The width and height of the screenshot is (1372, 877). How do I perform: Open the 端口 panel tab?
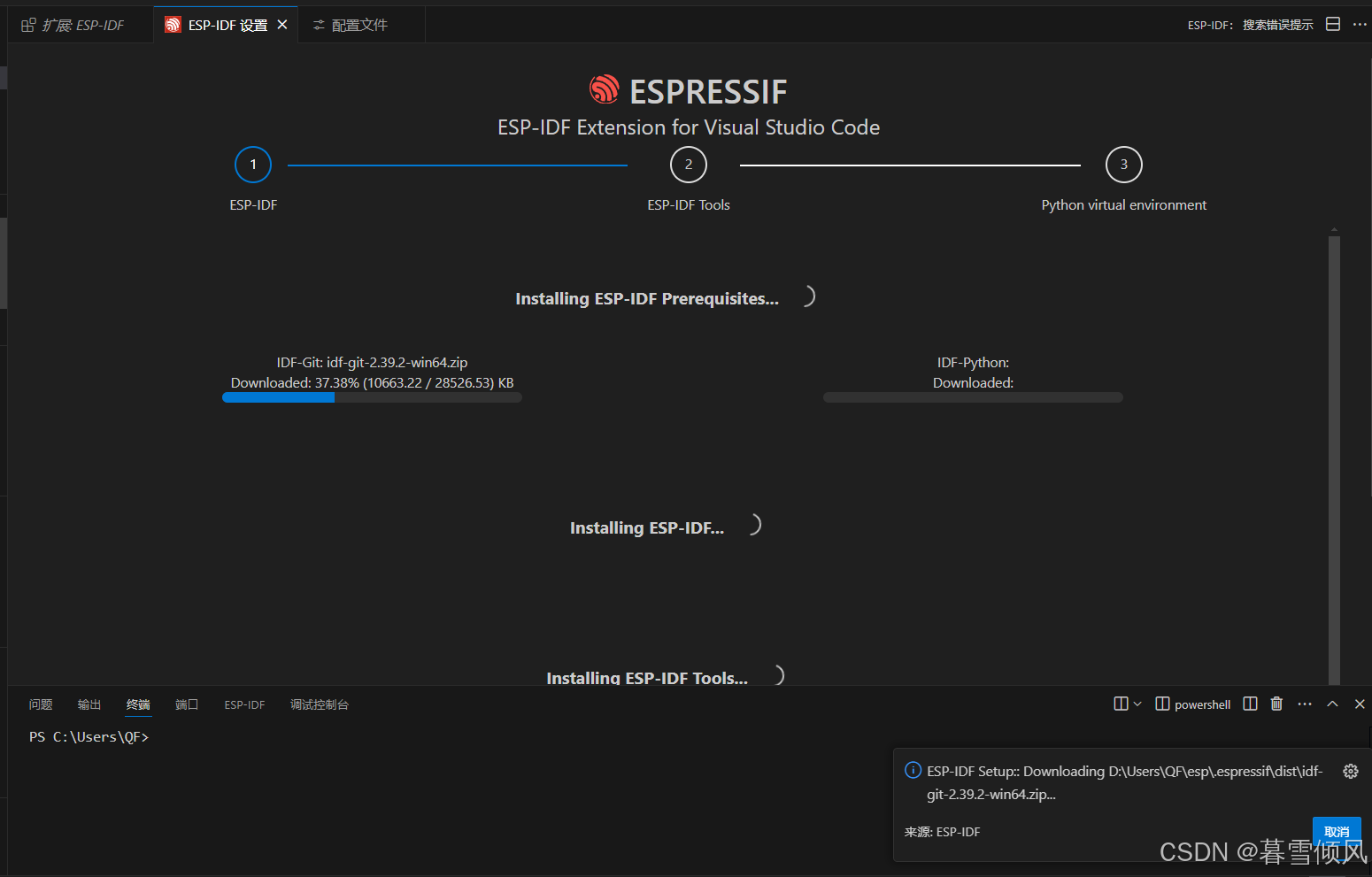click(187, 704)
